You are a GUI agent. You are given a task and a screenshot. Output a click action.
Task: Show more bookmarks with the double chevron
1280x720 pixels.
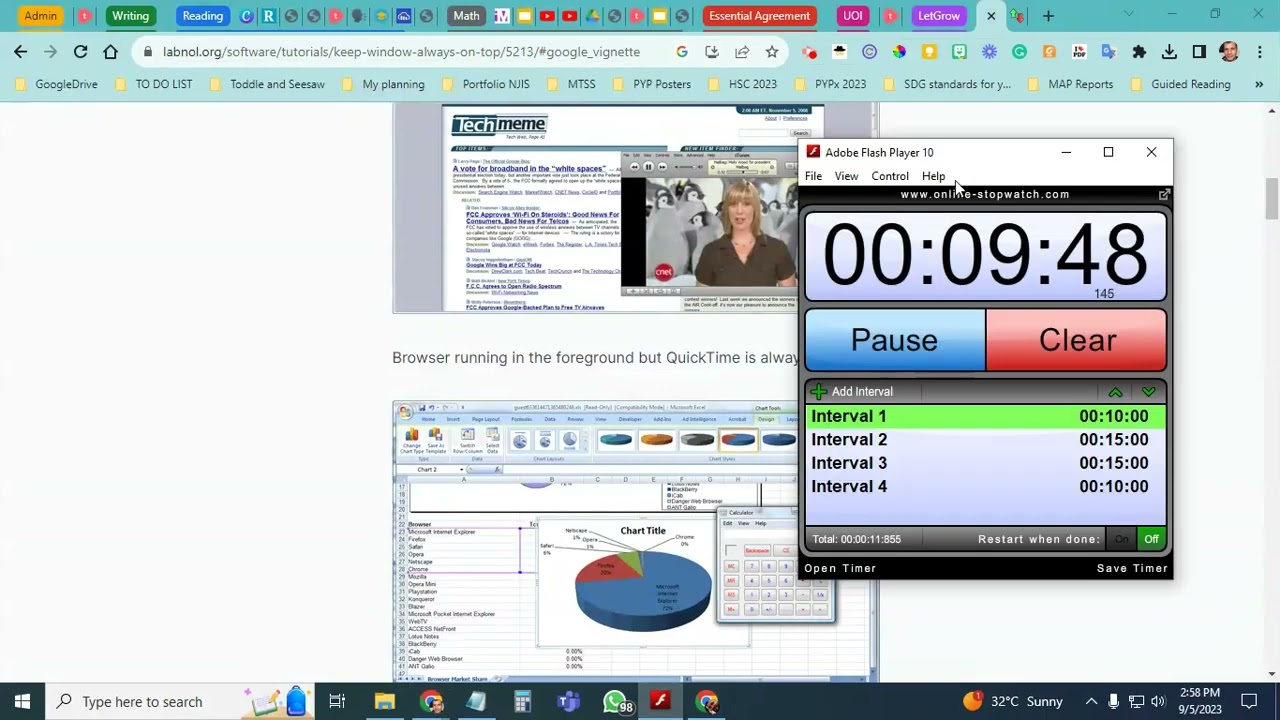pyautogui.click(x=1259, y=84)
